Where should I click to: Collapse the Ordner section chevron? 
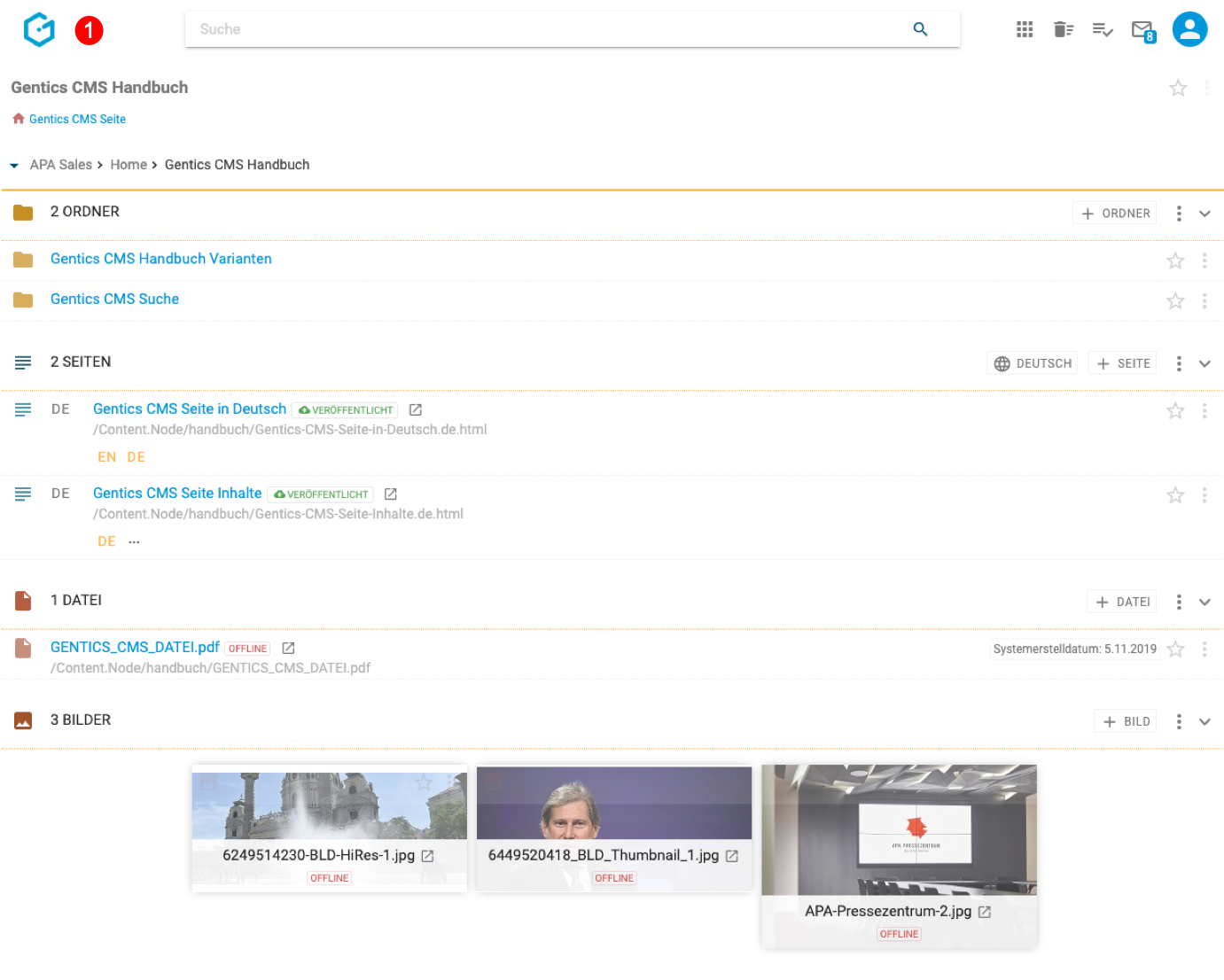(1205, 214)
